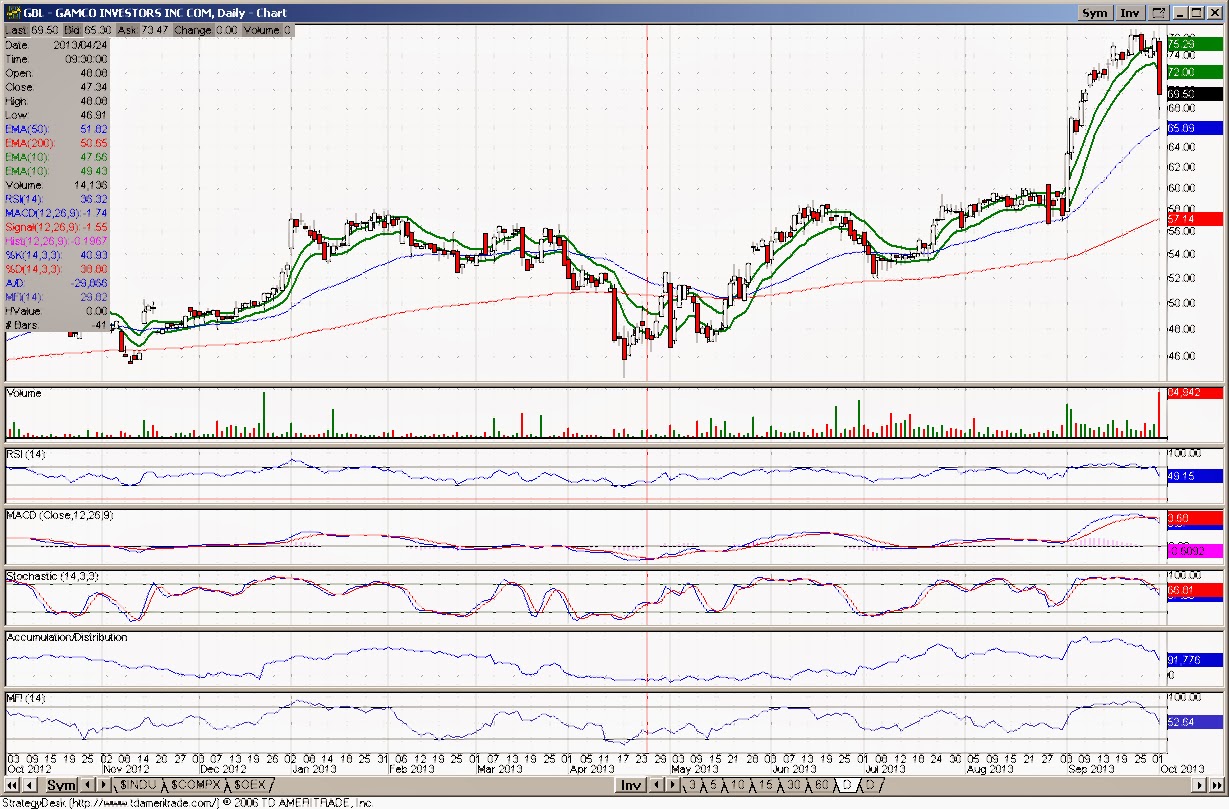This screenshot has height=809, width=1229.
Task: Click the RSI(14) 36.32 data row
Action: (x=57, y=199)
